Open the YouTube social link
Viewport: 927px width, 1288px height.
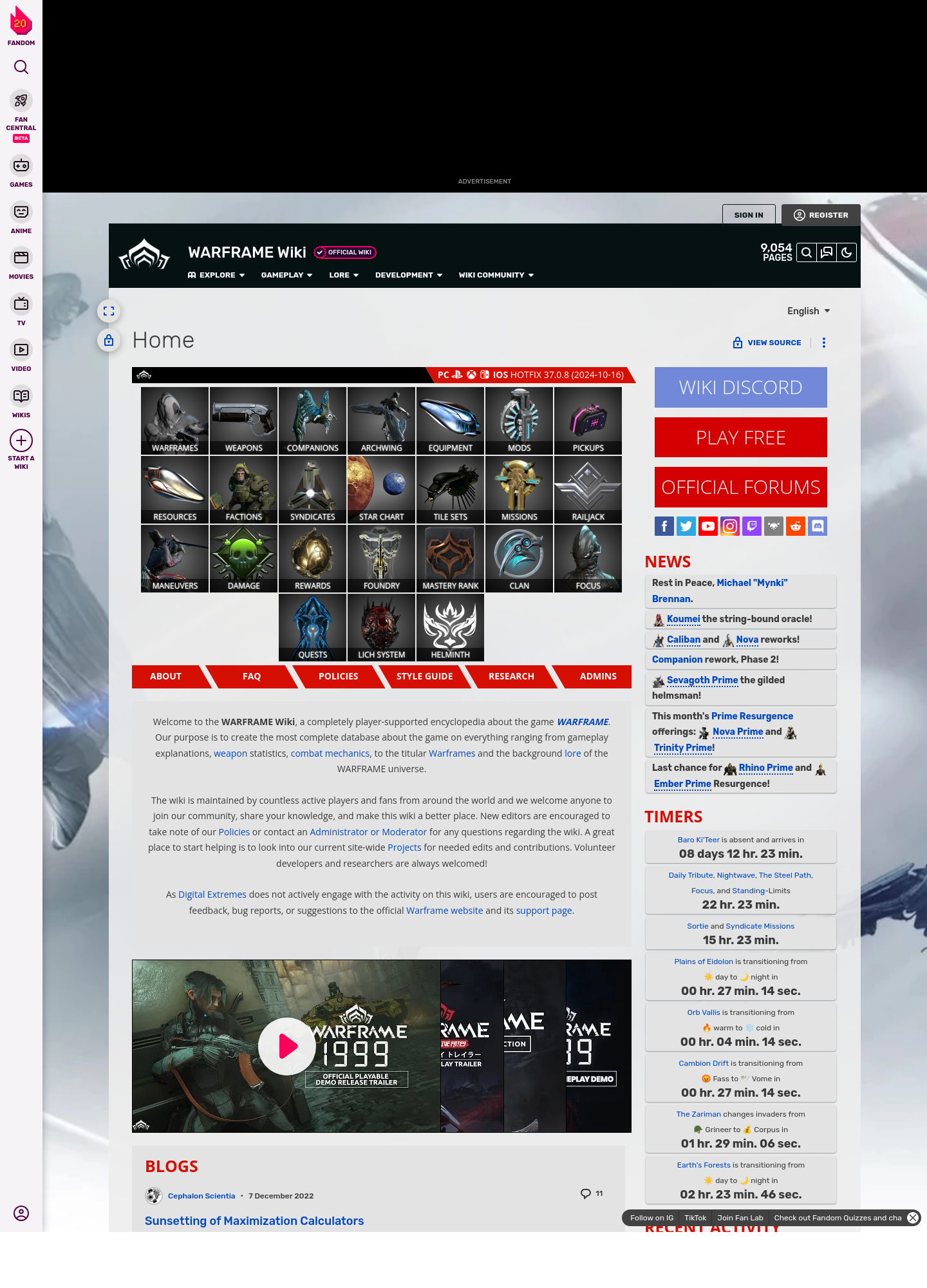pos(708,526)
